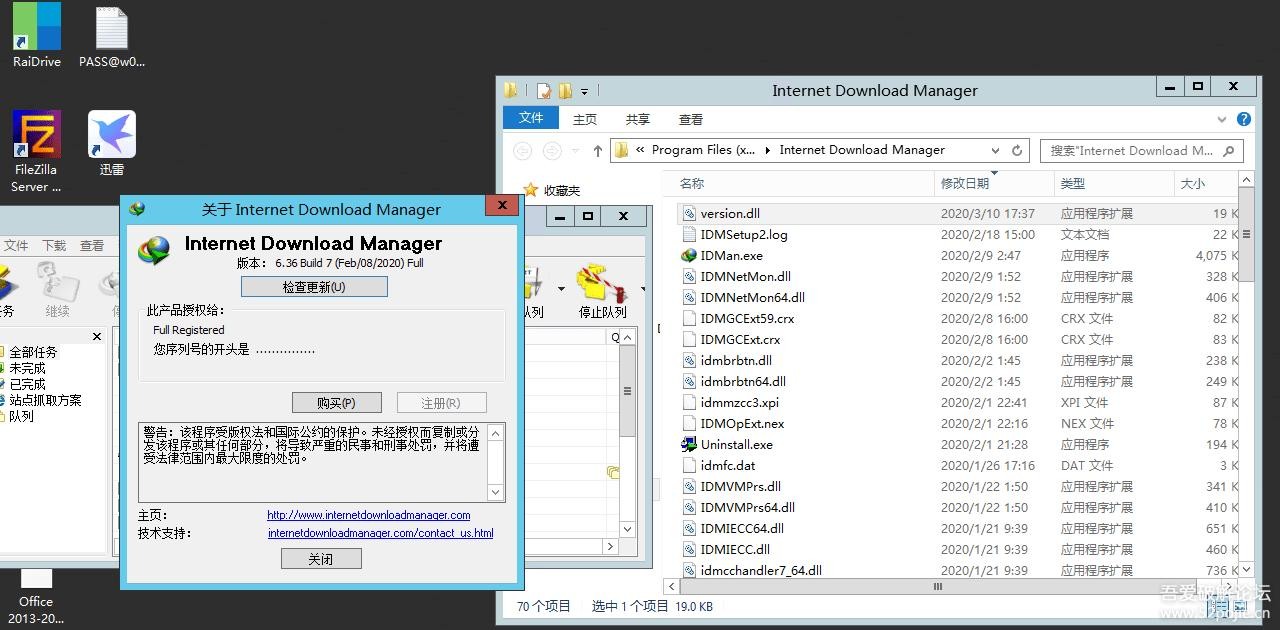Click the 停止队列 toolbar icon in IDM
Screen dimensions: 1280x630
(x=601, y=283)
